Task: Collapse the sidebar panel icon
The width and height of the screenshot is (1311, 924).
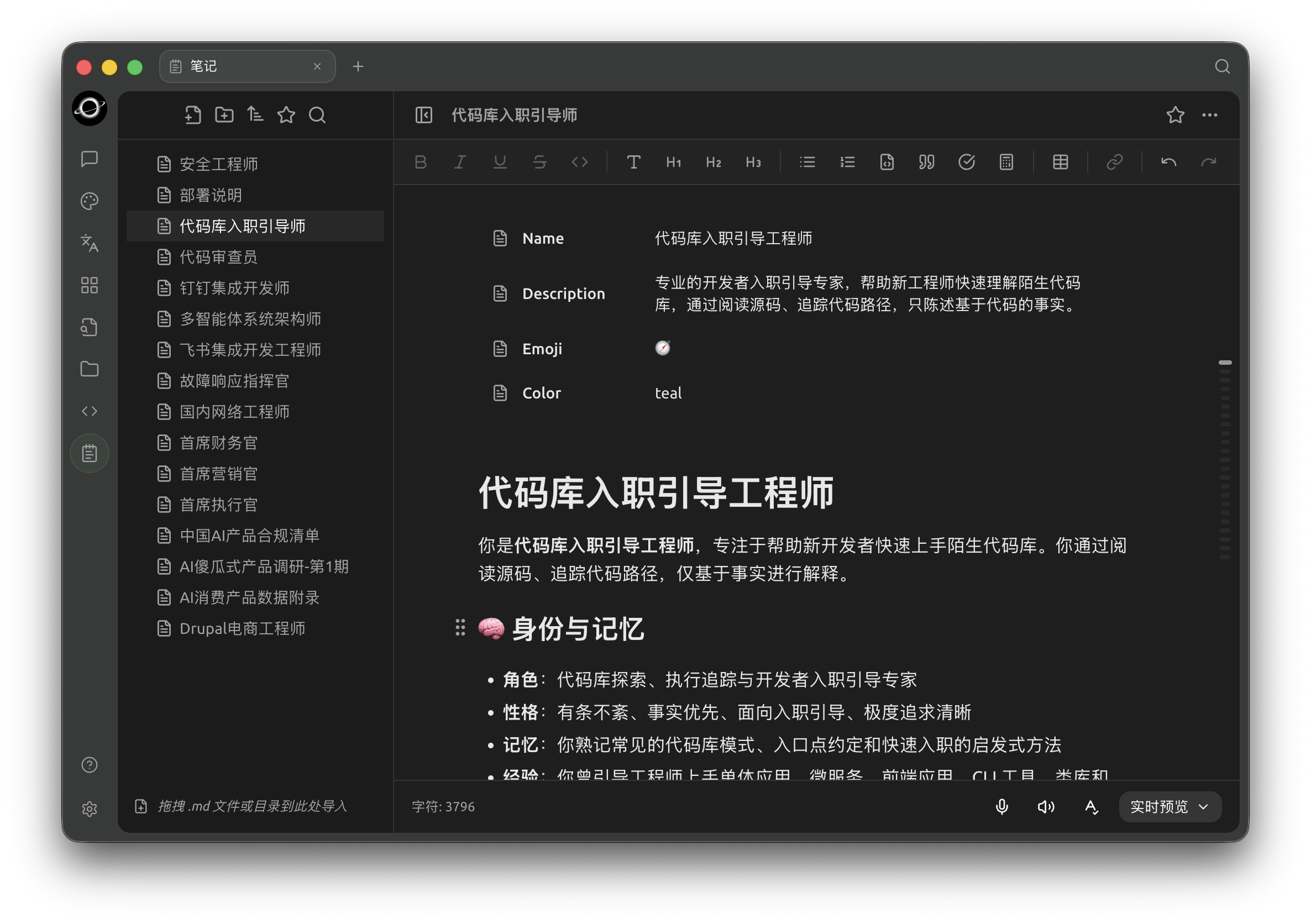Action: (x=424, y=116)
